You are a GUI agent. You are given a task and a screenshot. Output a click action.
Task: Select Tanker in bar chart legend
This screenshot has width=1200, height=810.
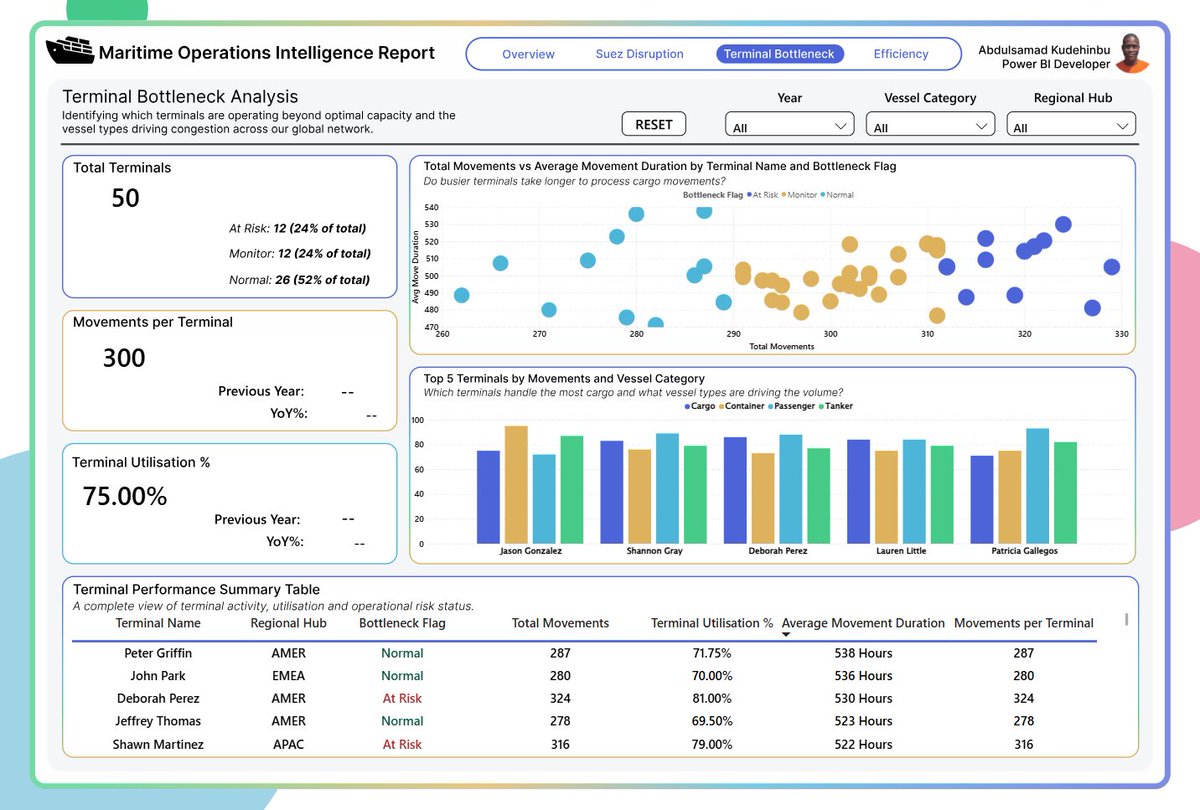[837, 407]
